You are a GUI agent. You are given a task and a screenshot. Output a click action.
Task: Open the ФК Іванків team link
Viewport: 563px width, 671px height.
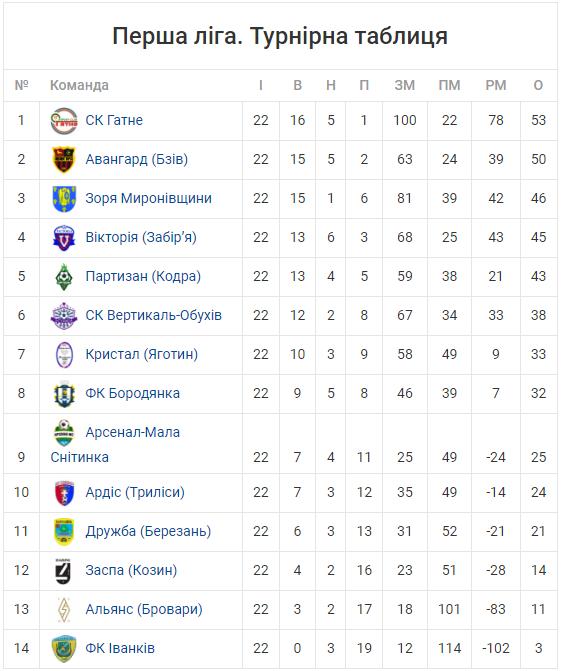(x=120, y=648)
